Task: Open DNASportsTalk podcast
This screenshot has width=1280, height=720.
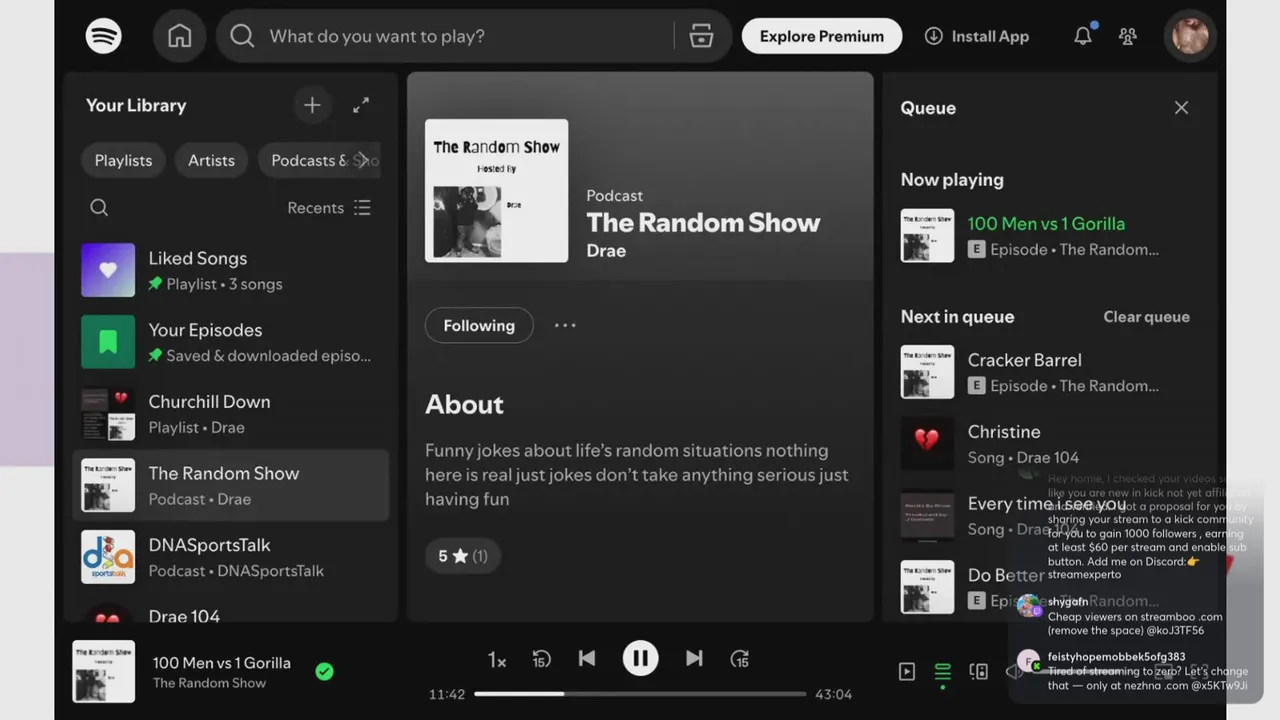Action: pyautogui.click(x=231, y=557)
